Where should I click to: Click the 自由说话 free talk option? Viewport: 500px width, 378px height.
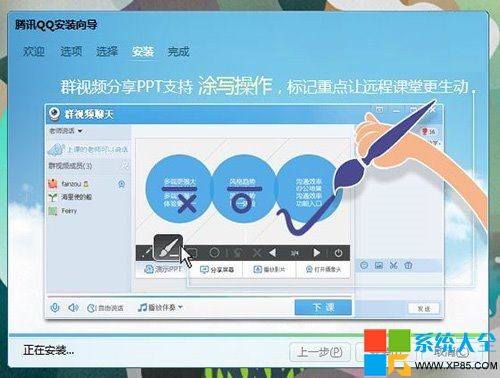point(105,308)
